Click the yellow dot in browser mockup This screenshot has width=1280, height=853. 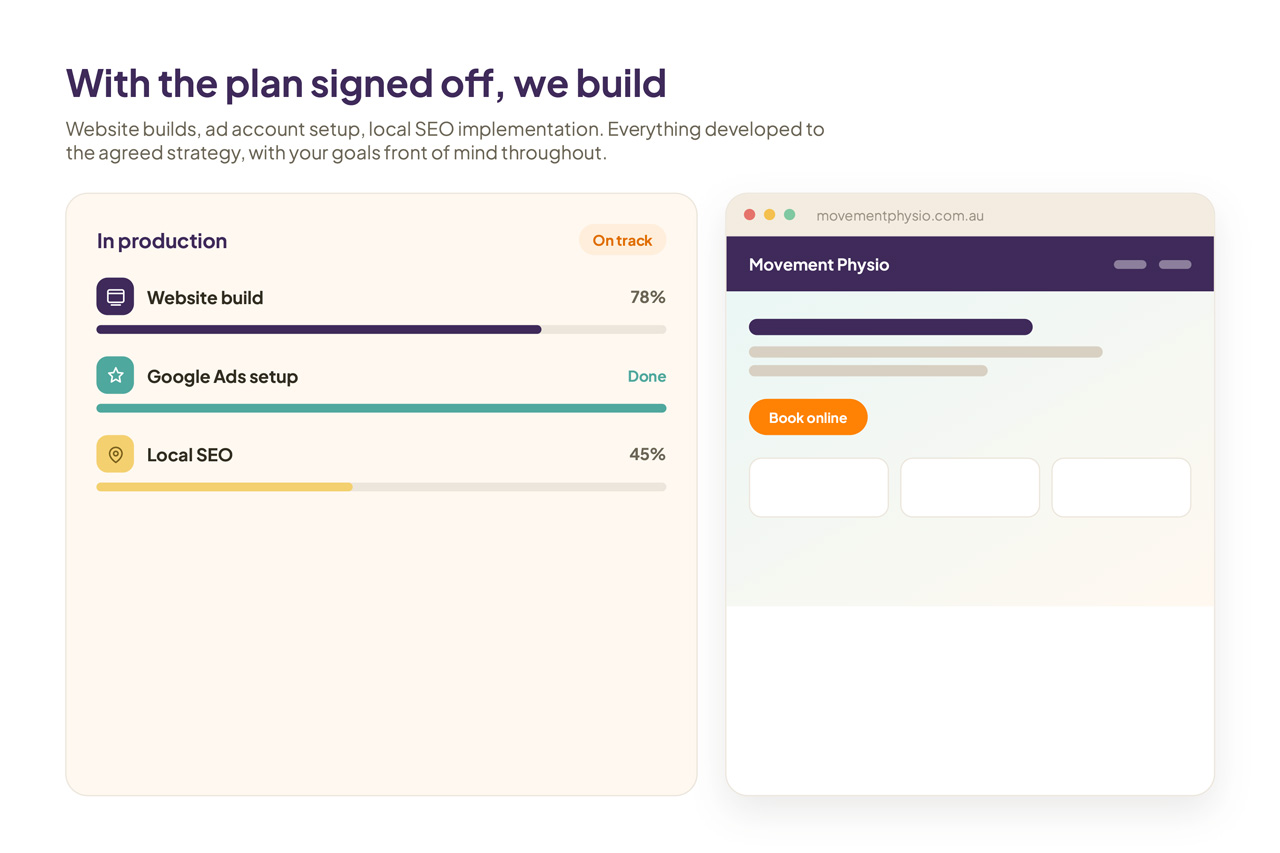pos(770,215)
